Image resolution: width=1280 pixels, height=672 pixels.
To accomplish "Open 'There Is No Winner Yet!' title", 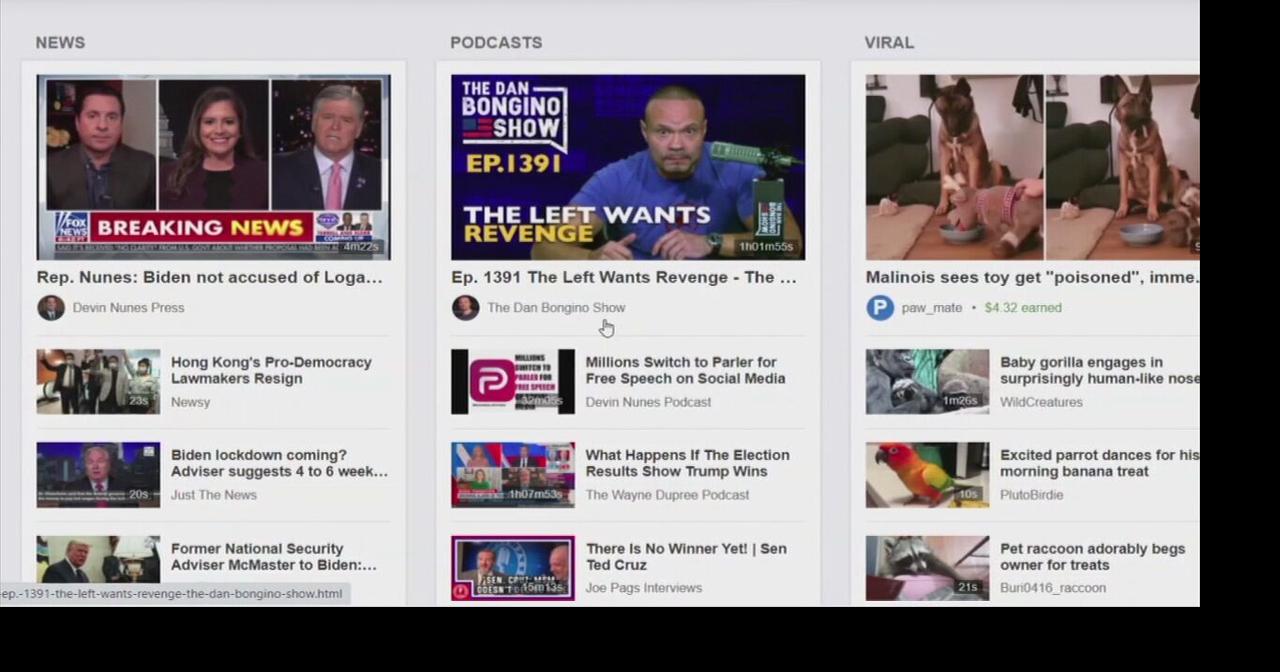I will coord(686,557).
